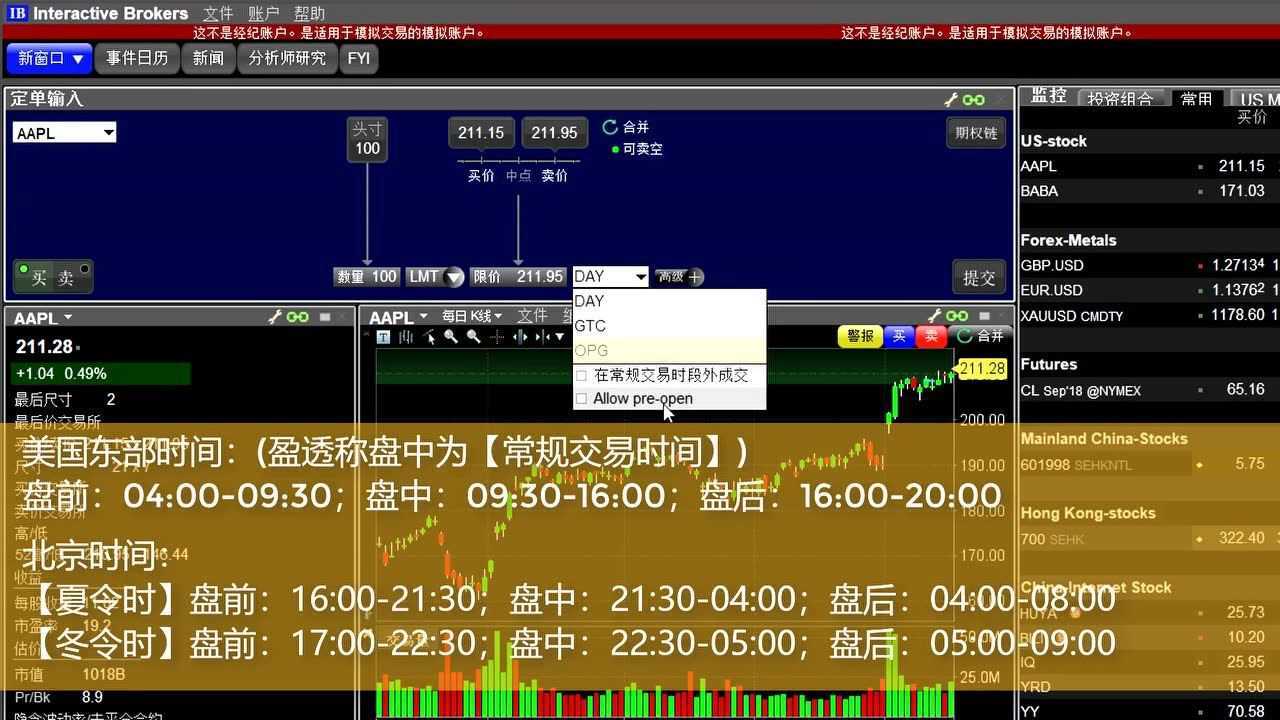Select XAUUSD CMDTY row in watchlist
This screenshot has height=720, width=1280.
1149,315
